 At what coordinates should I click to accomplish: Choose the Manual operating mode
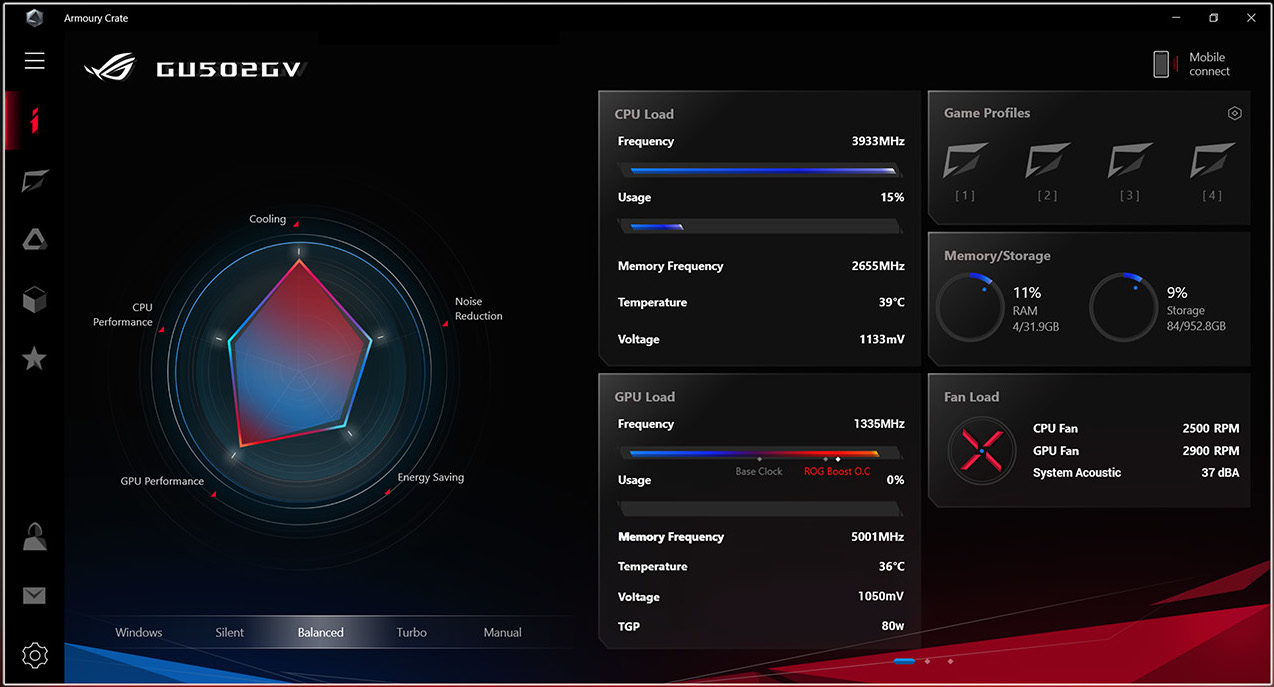click(502, 632)
